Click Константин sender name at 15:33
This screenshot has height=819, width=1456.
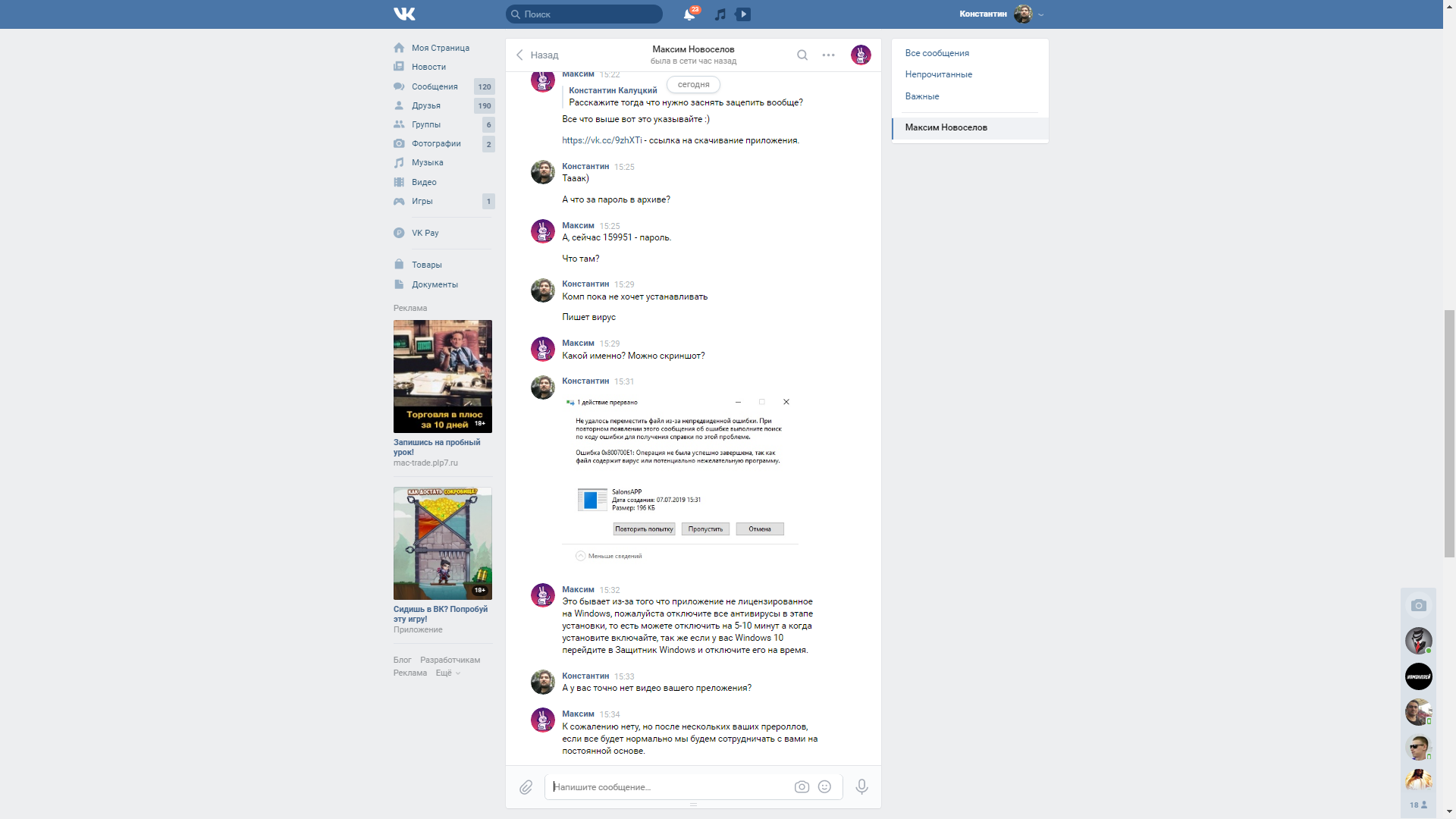click(585, 676)
